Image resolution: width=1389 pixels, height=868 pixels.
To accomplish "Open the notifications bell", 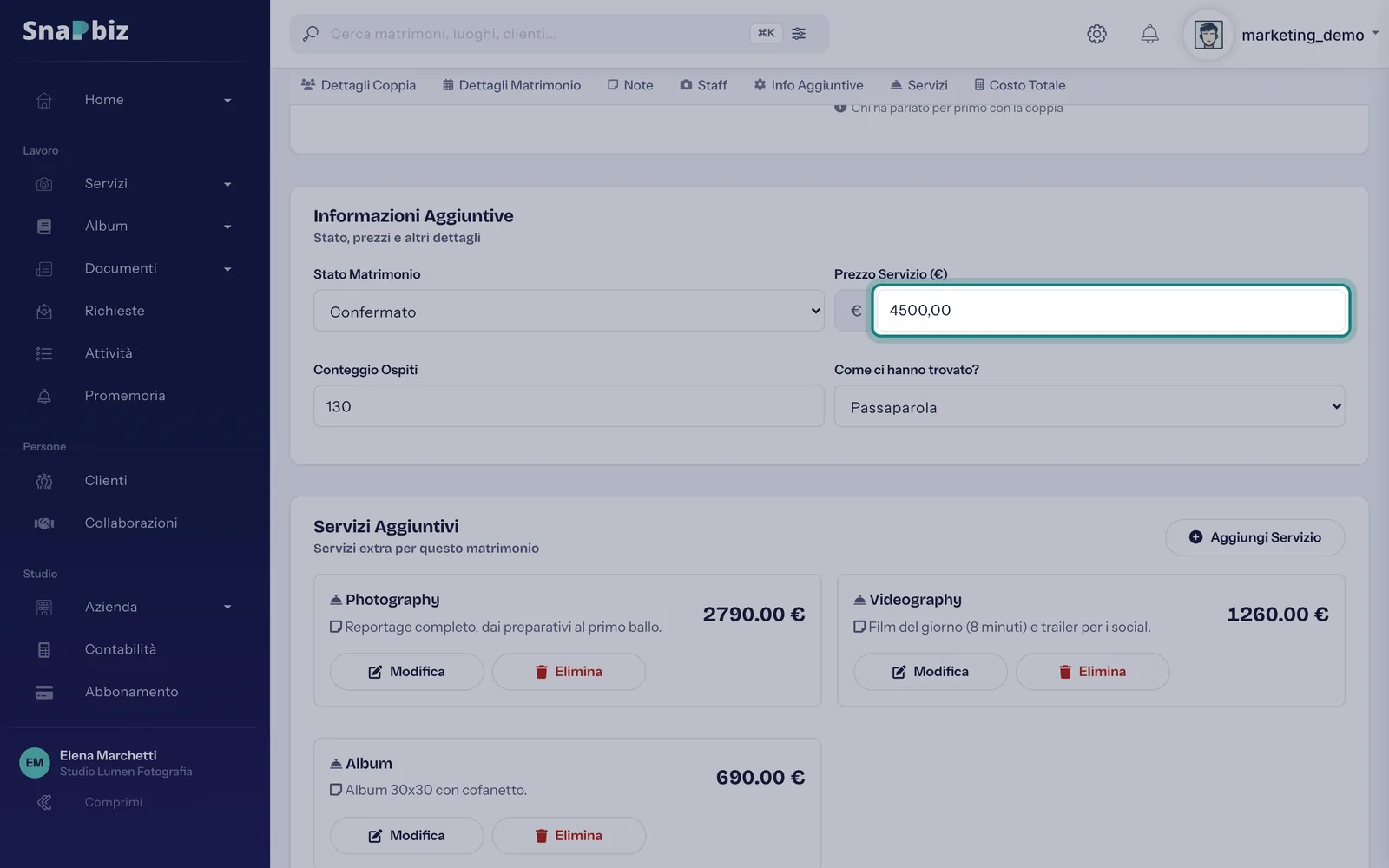I will 1149,34.
